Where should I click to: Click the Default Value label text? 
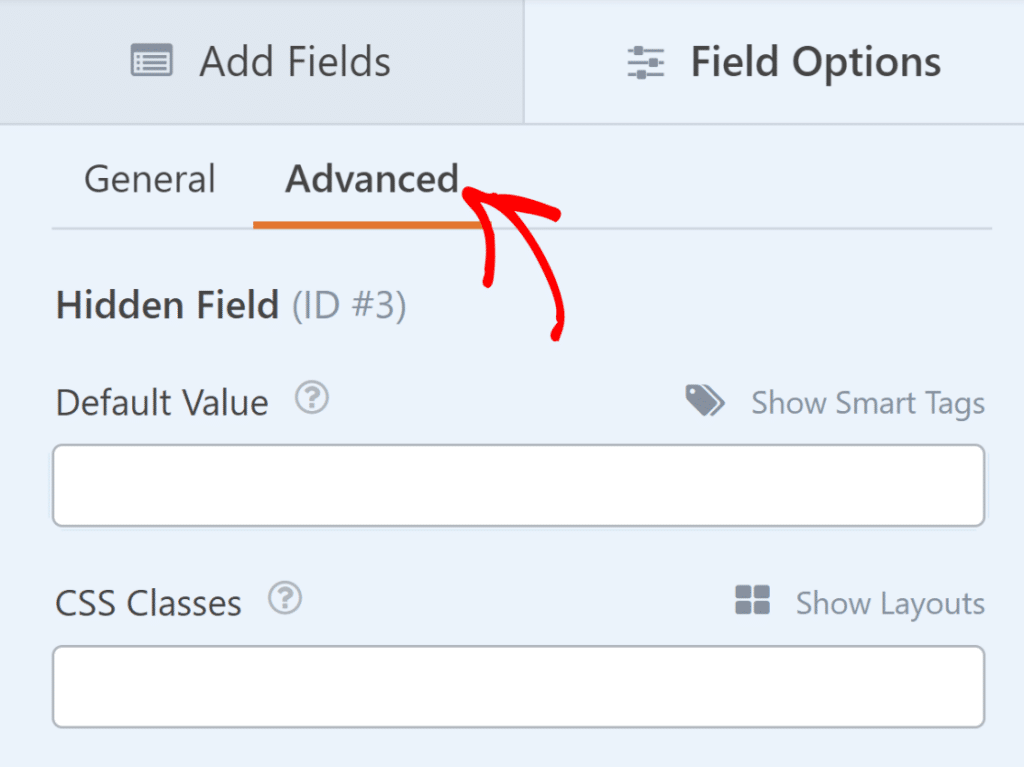[161, 402]
